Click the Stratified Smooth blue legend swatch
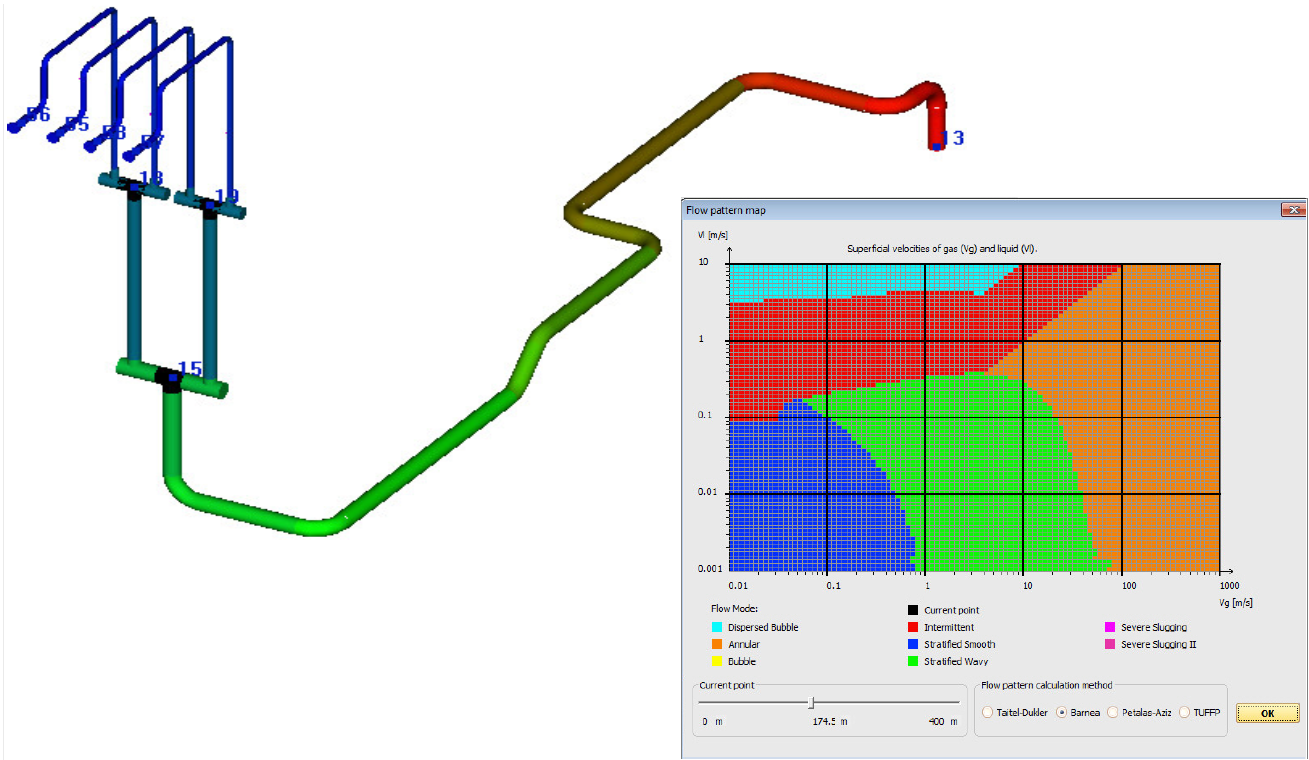The image size is (1309, 760). click(912, 644)
